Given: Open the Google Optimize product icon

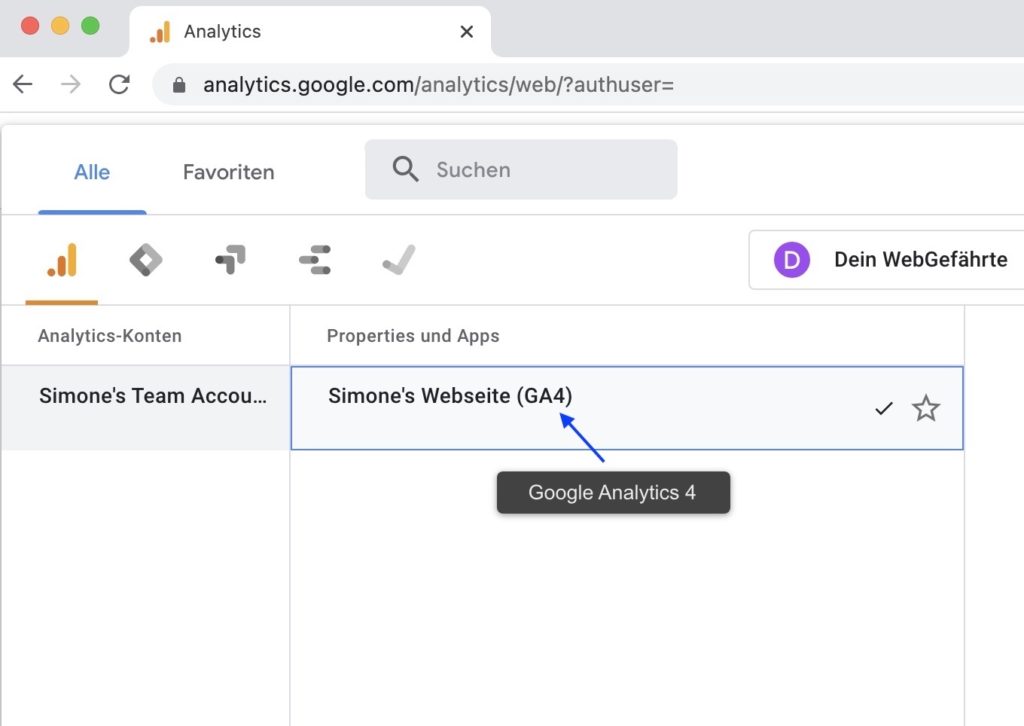Looking at the screenshot, I should pos(231,260).
